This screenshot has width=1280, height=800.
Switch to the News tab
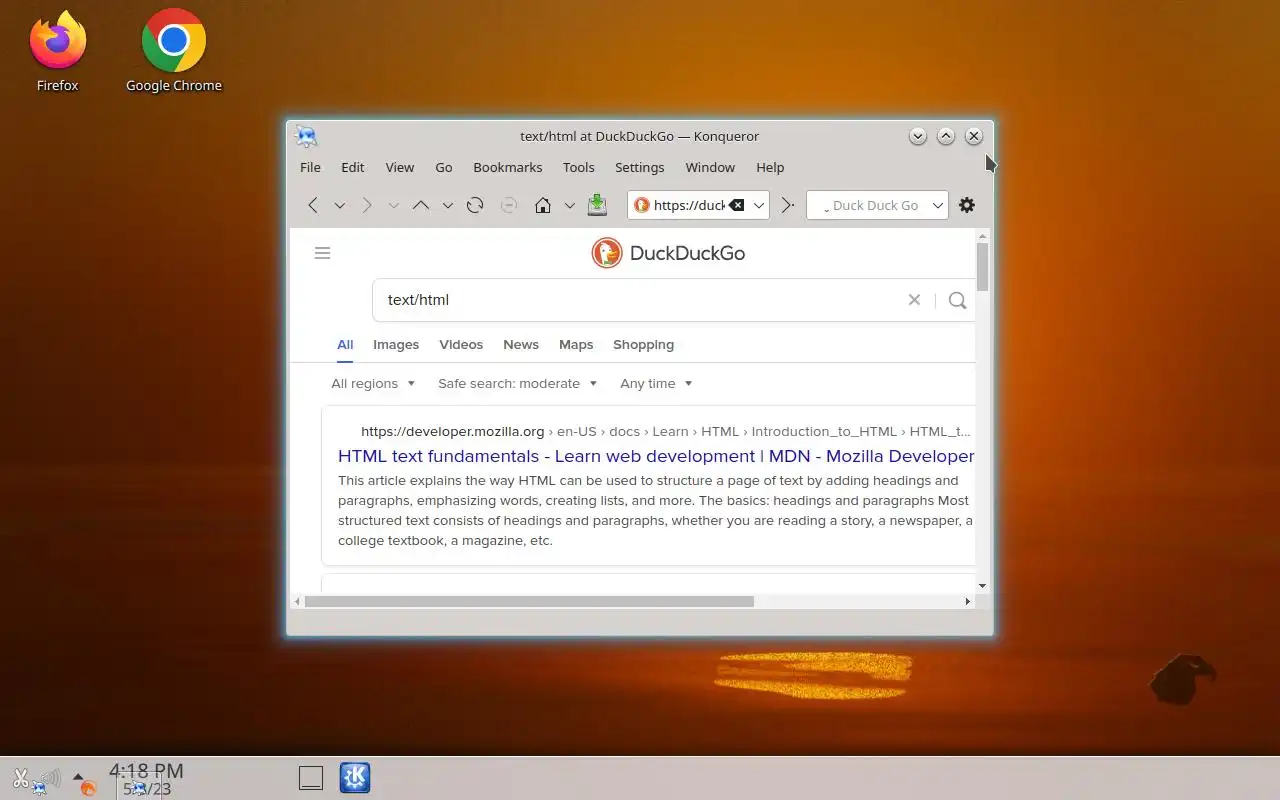[521, 344]
